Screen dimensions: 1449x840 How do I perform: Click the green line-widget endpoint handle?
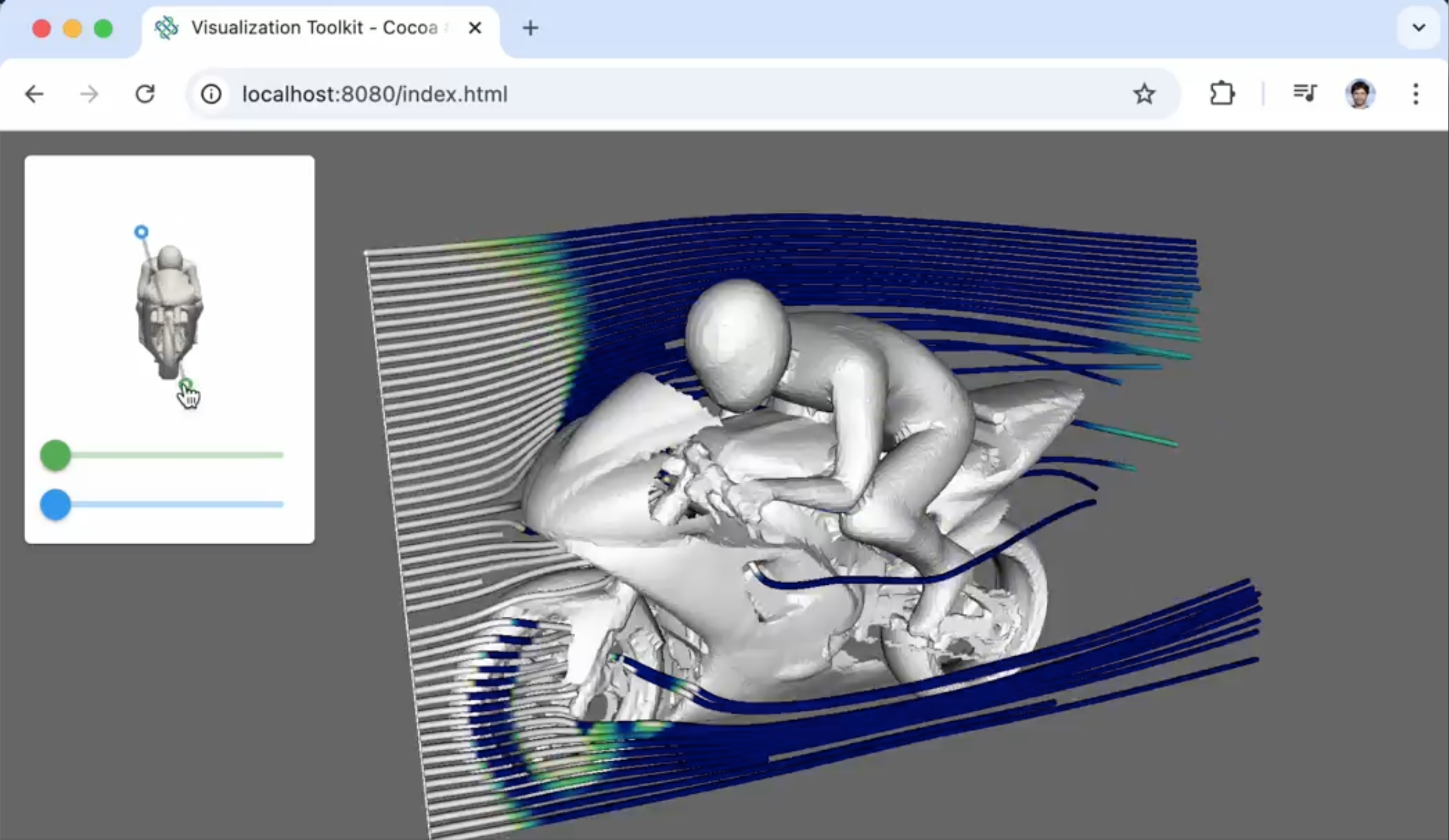[185, 385]
